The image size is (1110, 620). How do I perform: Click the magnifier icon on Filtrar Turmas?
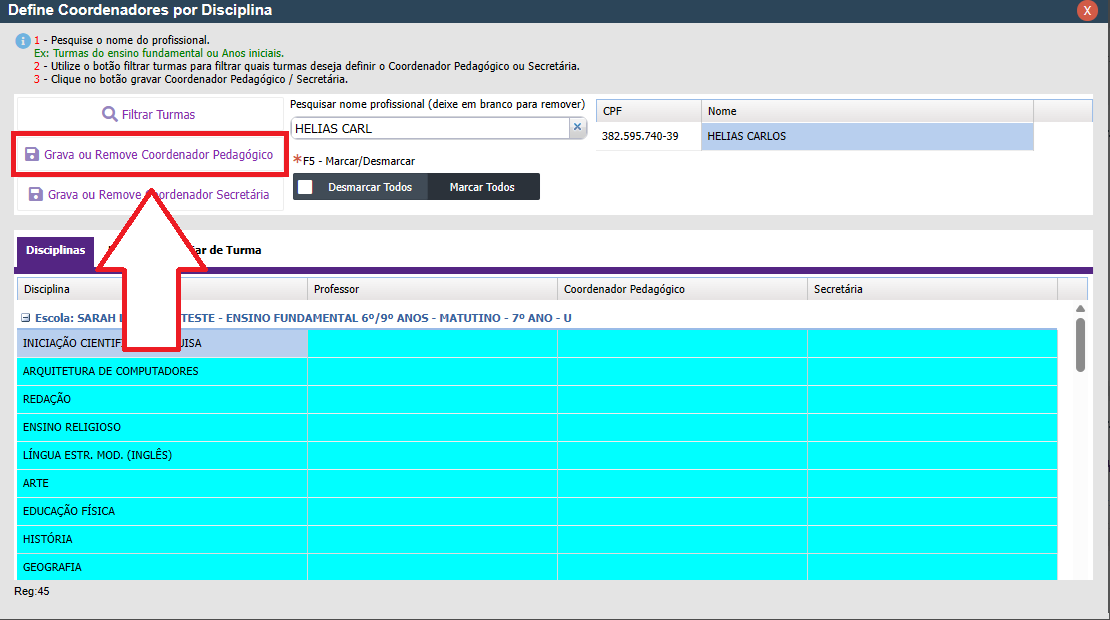coord(110,114)
